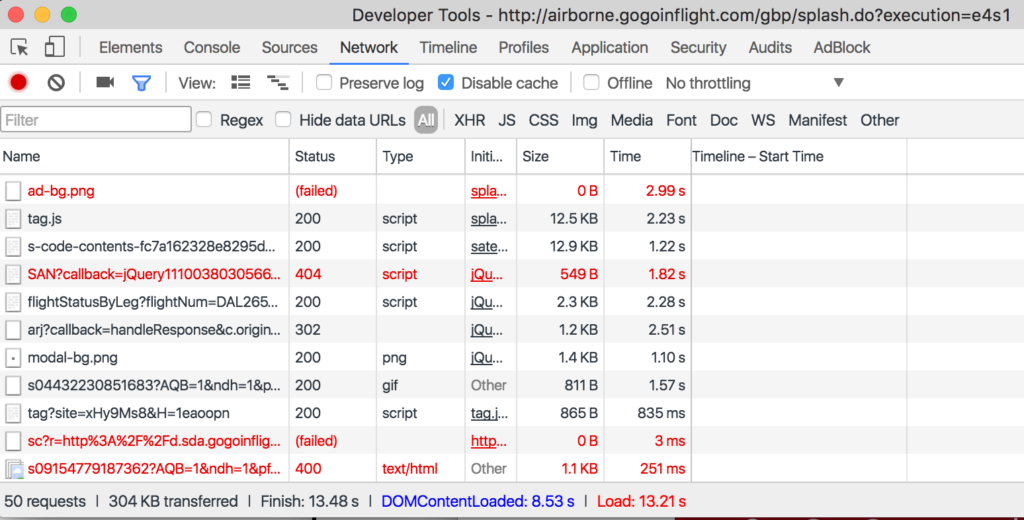Viewport: 1024px width, 520px height.
Task: Filter requests by Img
Action: pyautogui.click(x=584, y=120)
